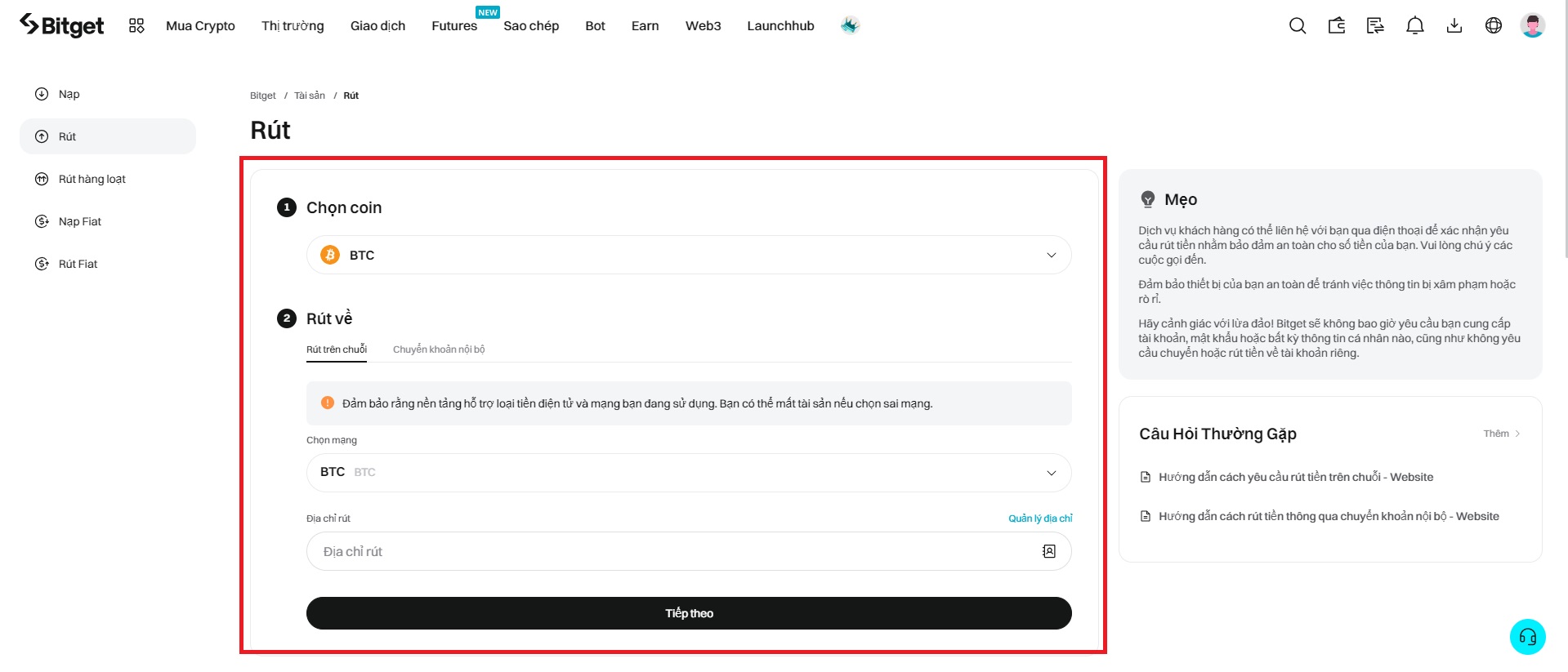Open on-chain withdrawal guide article

(x=1296, y=477)
